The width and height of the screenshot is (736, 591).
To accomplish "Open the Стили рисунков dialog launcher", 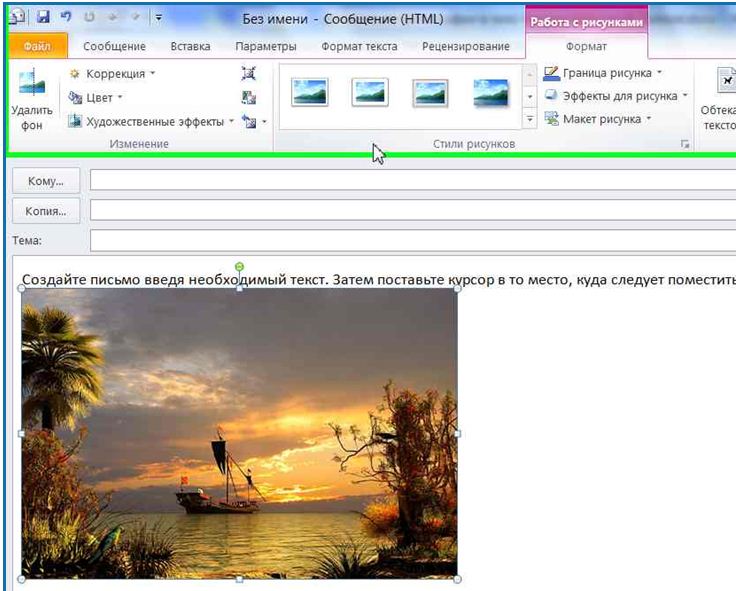I will 685,144.
